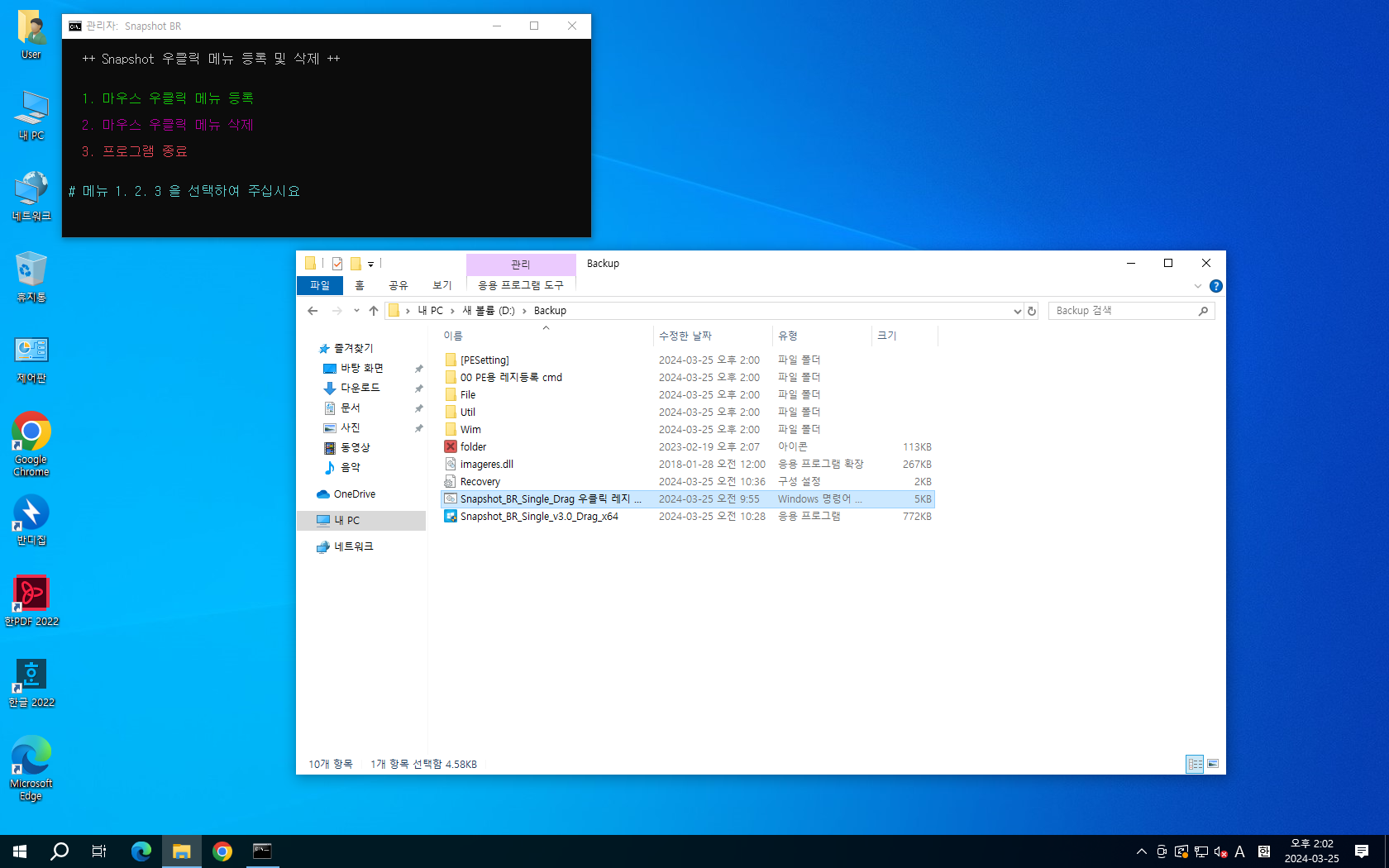This screenshot has height=868, width=1389.
Task: Open the 휴지통 recycle bin icon
Action: coord(31,278)
